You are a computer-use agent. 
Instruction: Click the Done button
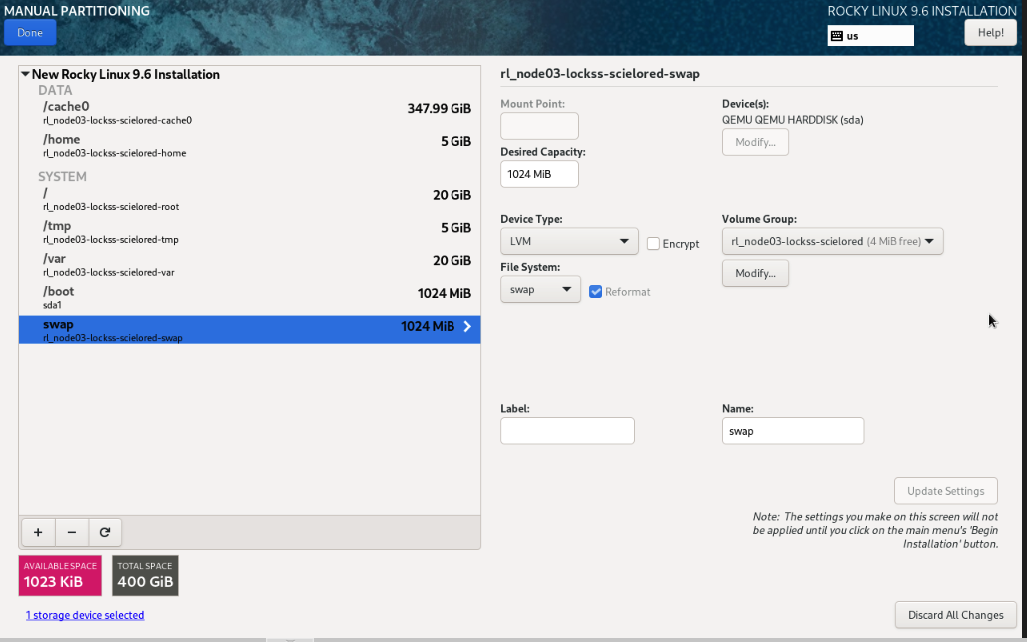[x=30, y=33]
